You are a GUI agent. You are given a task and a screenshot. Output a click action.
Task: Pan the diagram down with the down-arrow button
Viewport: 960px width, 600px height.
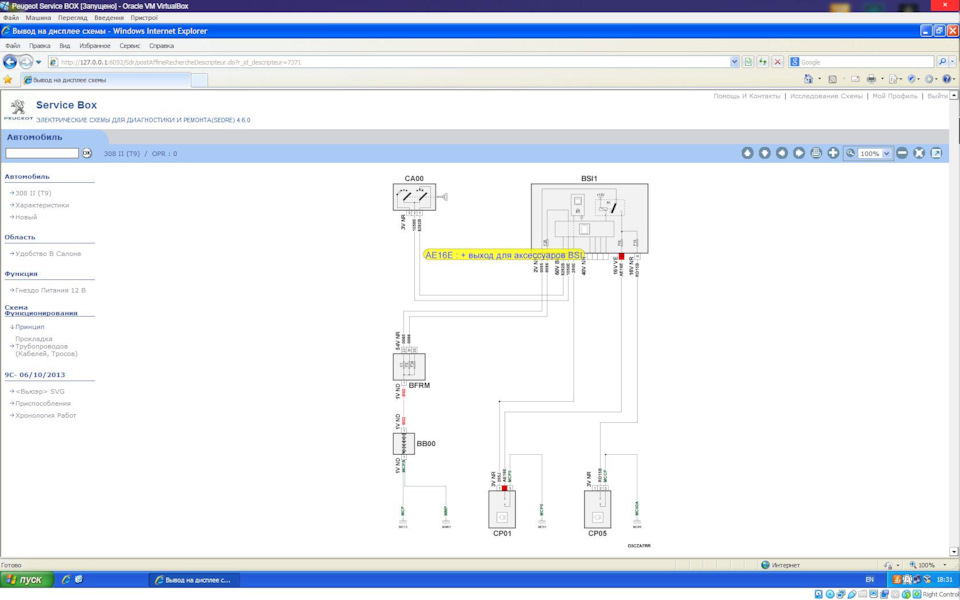pos(764,153)
